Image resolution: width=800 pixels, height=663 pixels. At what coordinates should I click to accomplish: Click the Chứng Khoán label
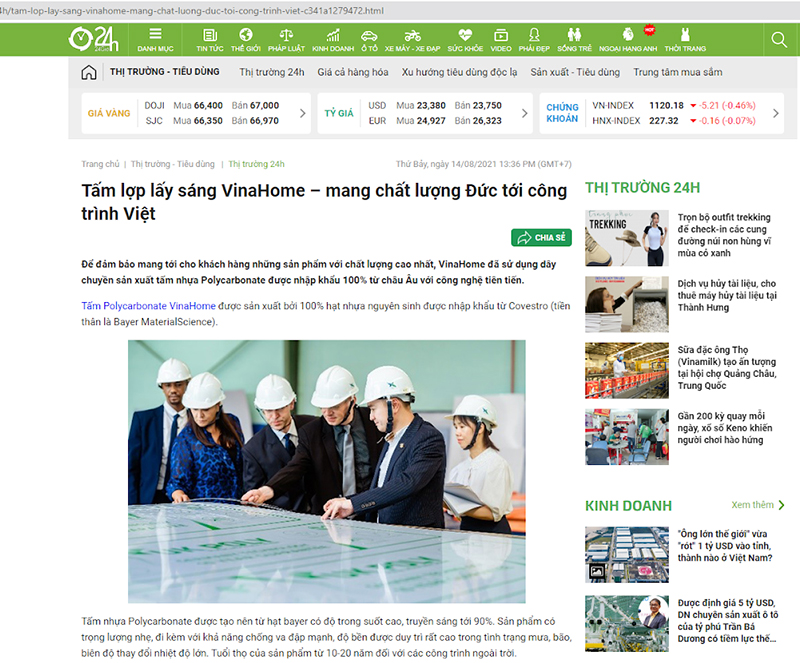click(562, 113)
